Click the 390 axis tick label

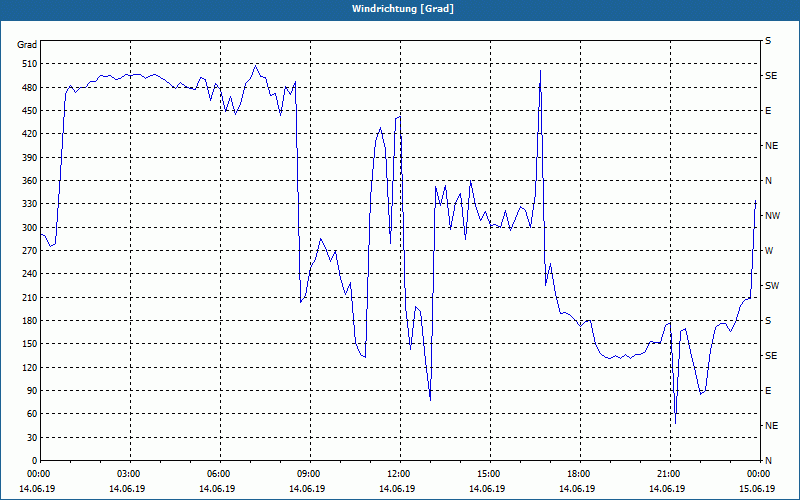[x=31, y=157]
